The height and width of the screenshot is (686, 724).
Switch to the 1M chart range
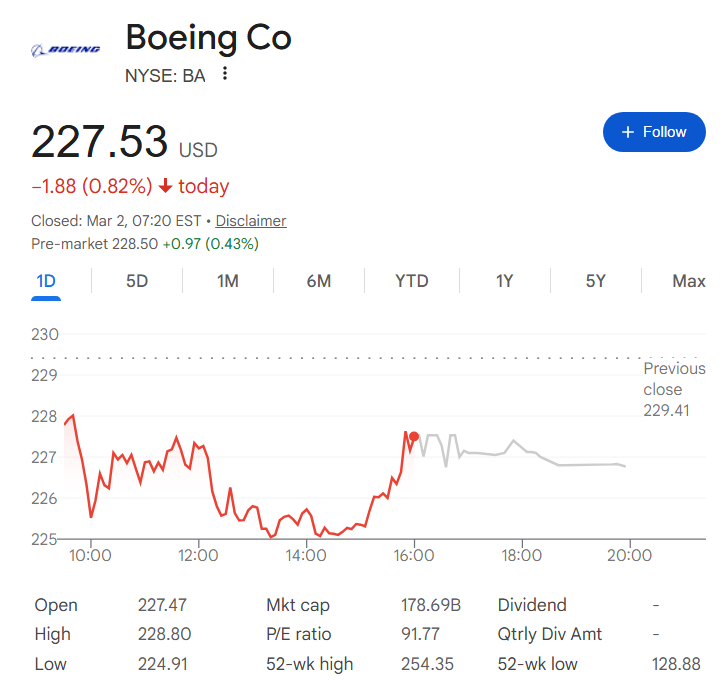pyautogui.click(x=228, y=281)
